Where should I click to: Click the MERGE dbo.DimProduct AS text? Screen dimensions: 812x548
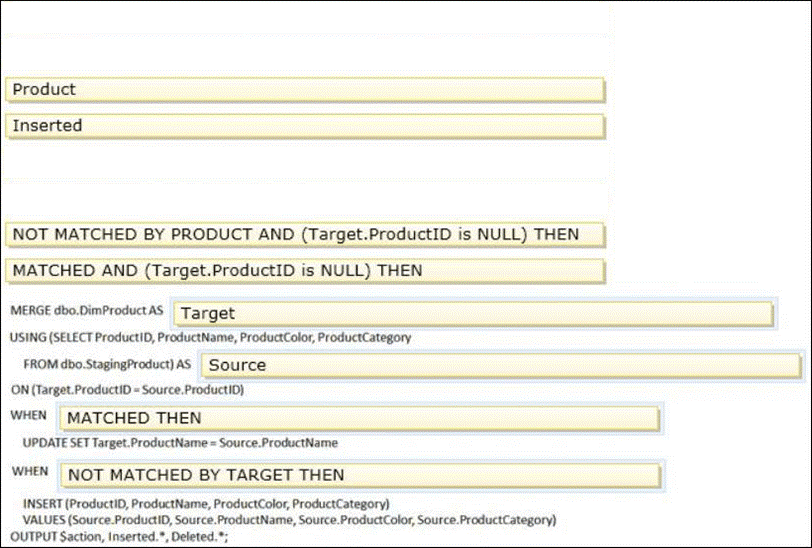coord(86,311)
